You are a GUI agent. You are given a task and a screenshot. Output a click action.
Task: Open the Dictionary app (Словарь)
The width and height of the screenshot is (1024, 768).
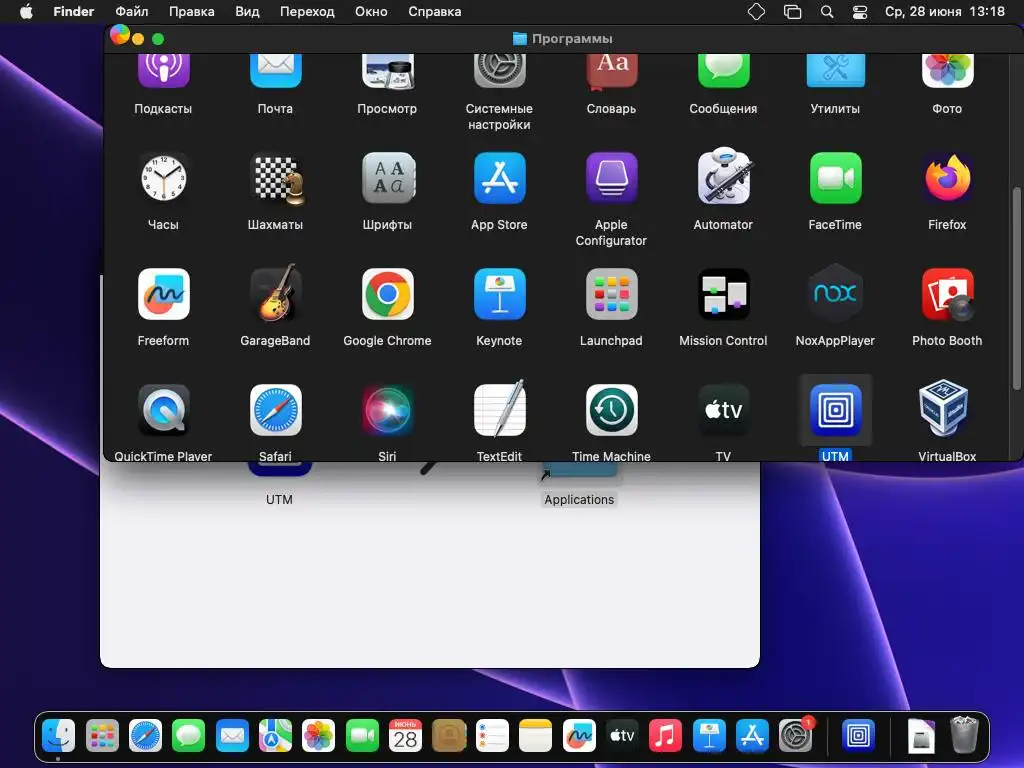click(612, 71)
